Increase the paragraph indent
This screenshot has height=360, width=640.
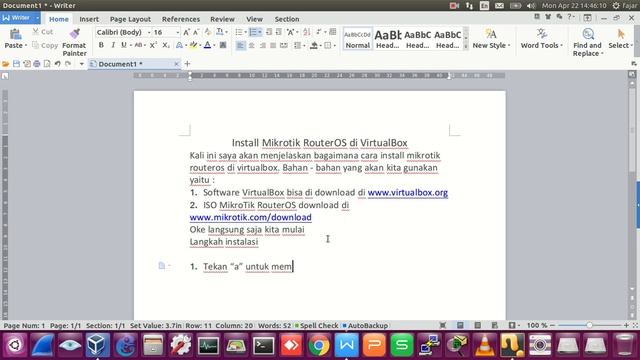pos(279,32)
